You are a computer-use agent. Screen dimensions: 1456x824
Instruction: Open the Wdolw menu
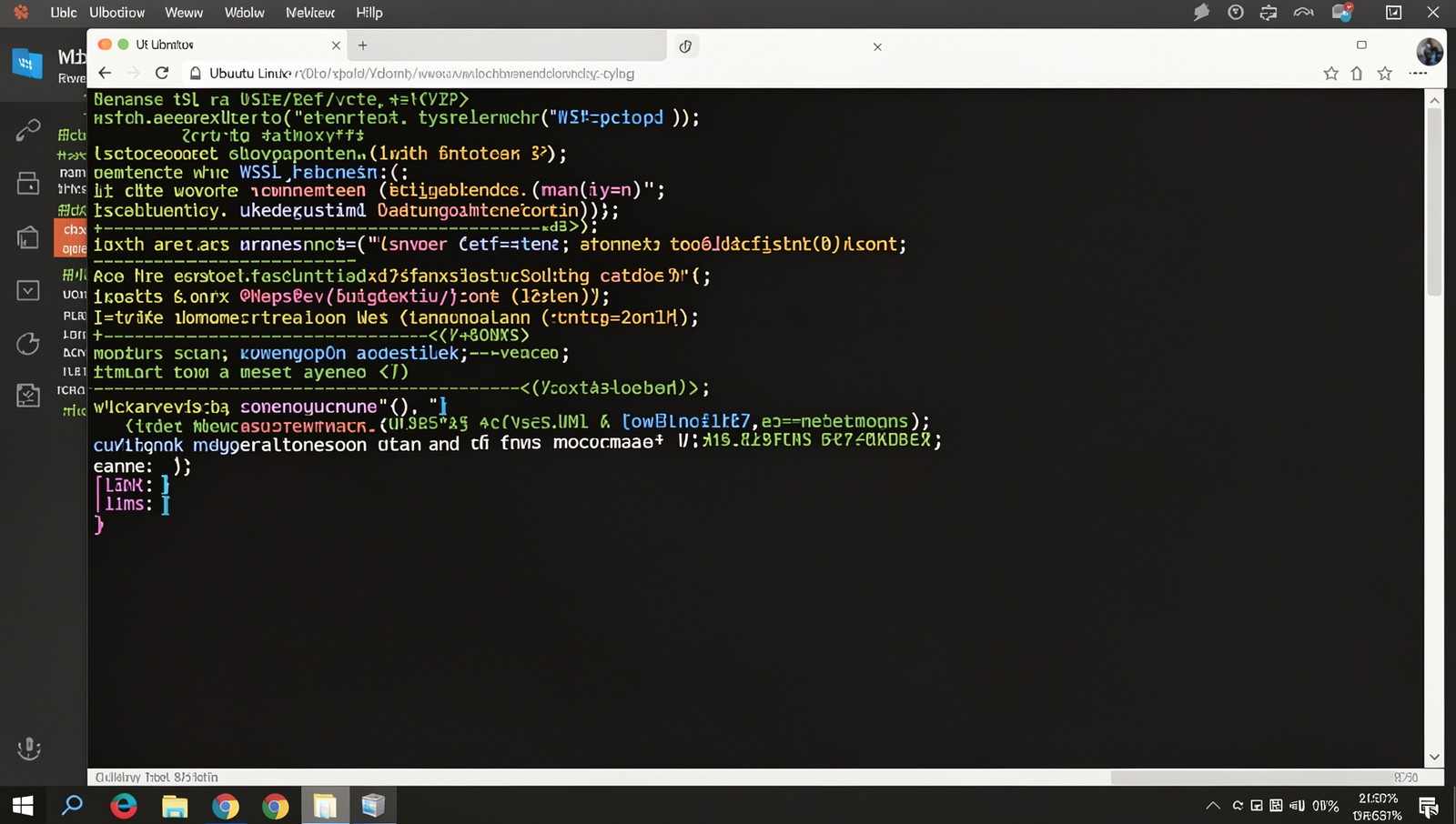245,13
